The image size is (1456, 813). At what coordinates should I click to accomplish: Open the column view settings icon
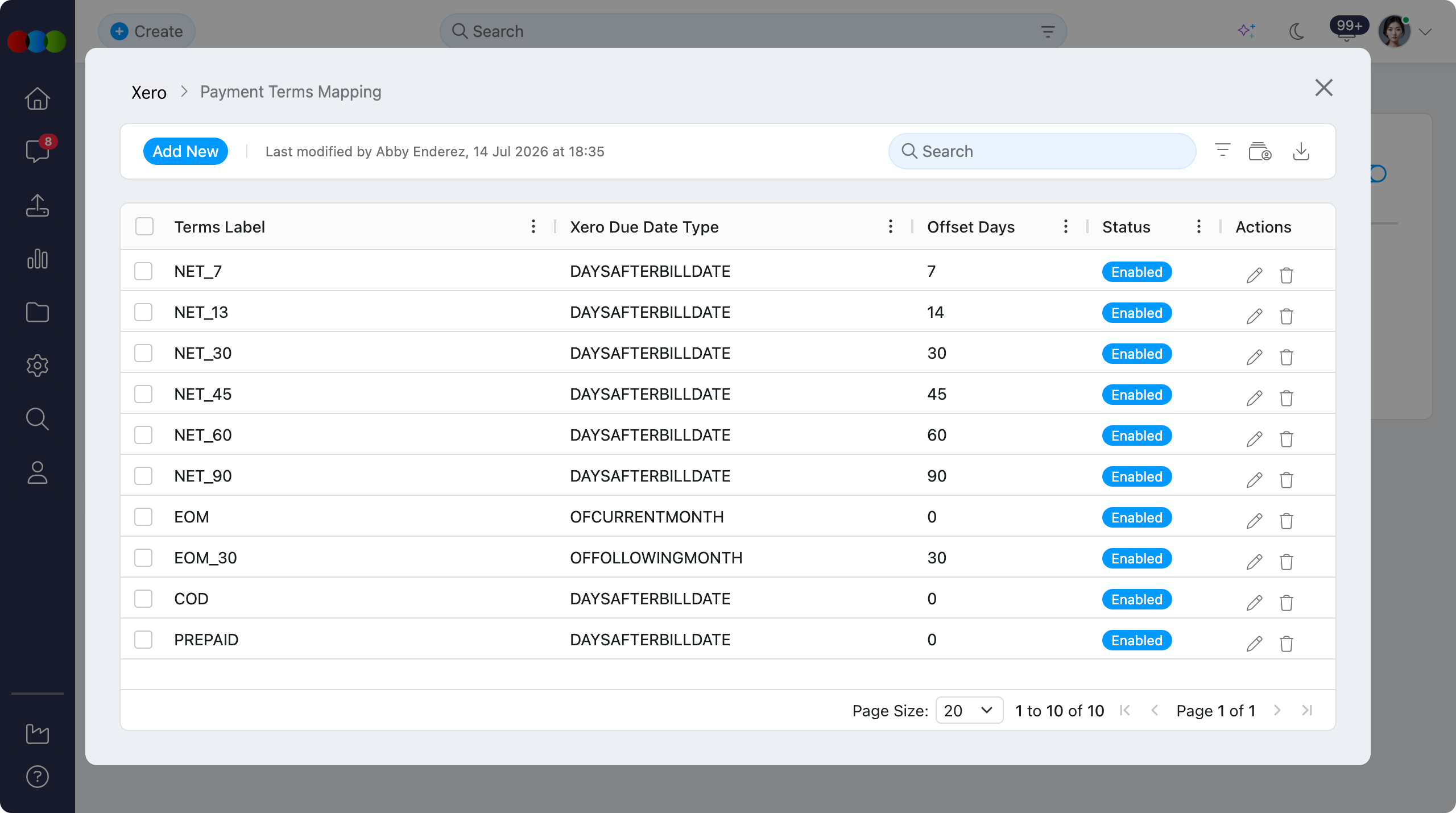(1260, 151)
